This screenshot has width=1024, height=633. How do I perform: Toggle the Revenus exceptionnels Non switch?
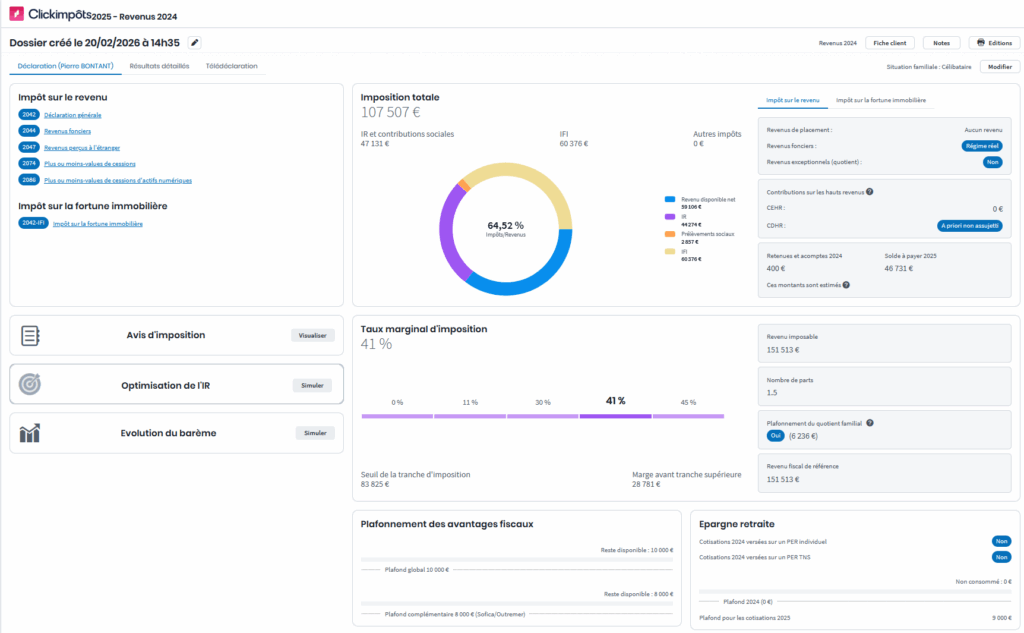pyautogui.click(x=992, y=162)
